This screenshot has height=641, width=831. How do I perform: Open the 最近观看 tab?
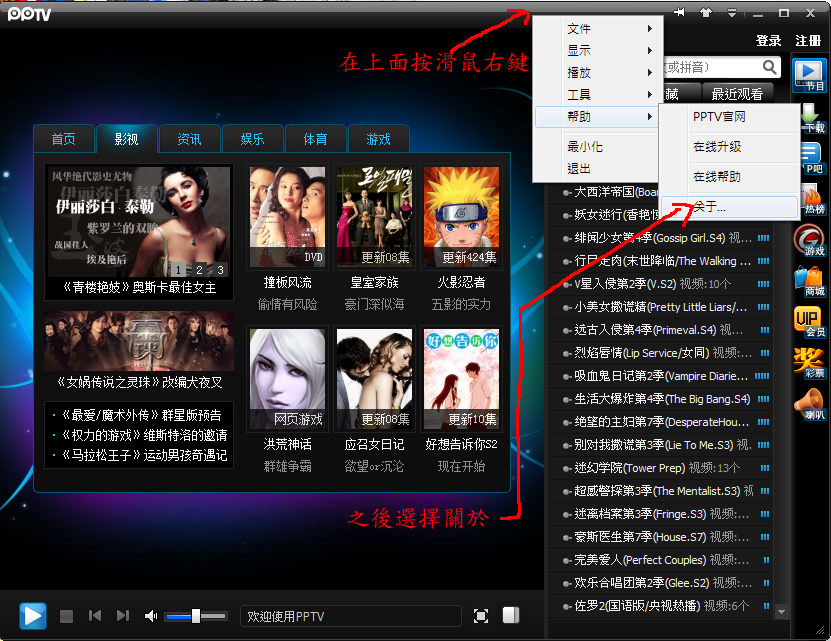[x=737, y=94]
